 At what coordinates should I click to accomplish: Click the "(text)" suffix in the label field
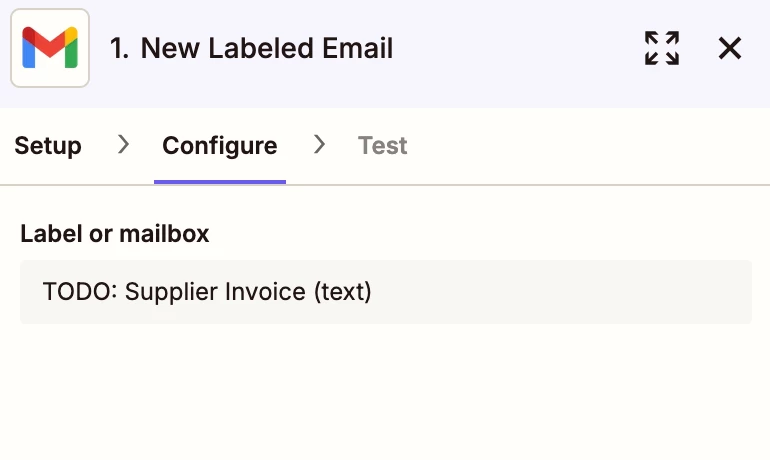343,292
